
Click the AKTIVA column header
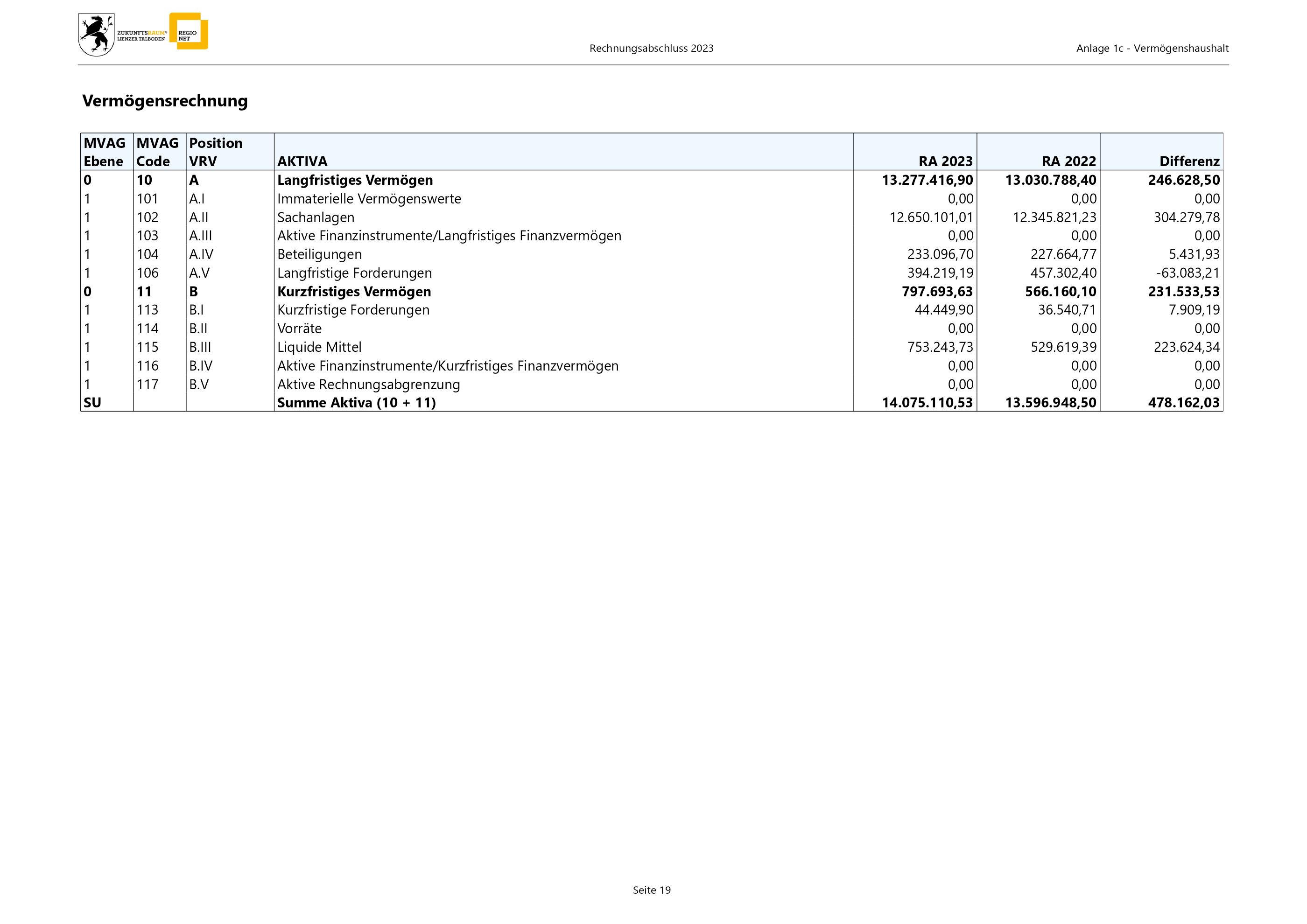pyautogui.click(x=302, y=161)
